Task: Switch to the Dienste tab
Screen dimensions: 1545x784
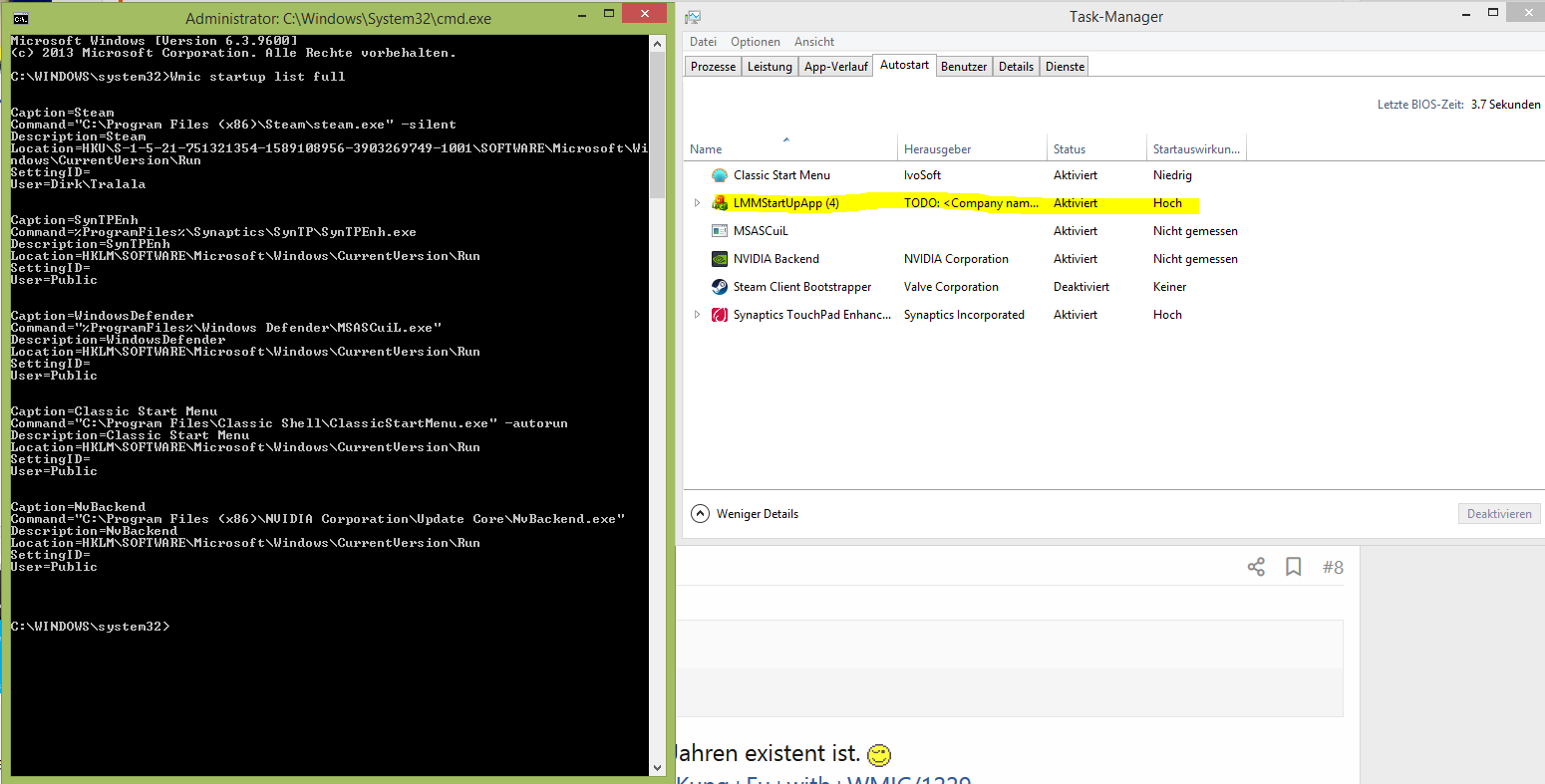Action: coord(1065,67)
